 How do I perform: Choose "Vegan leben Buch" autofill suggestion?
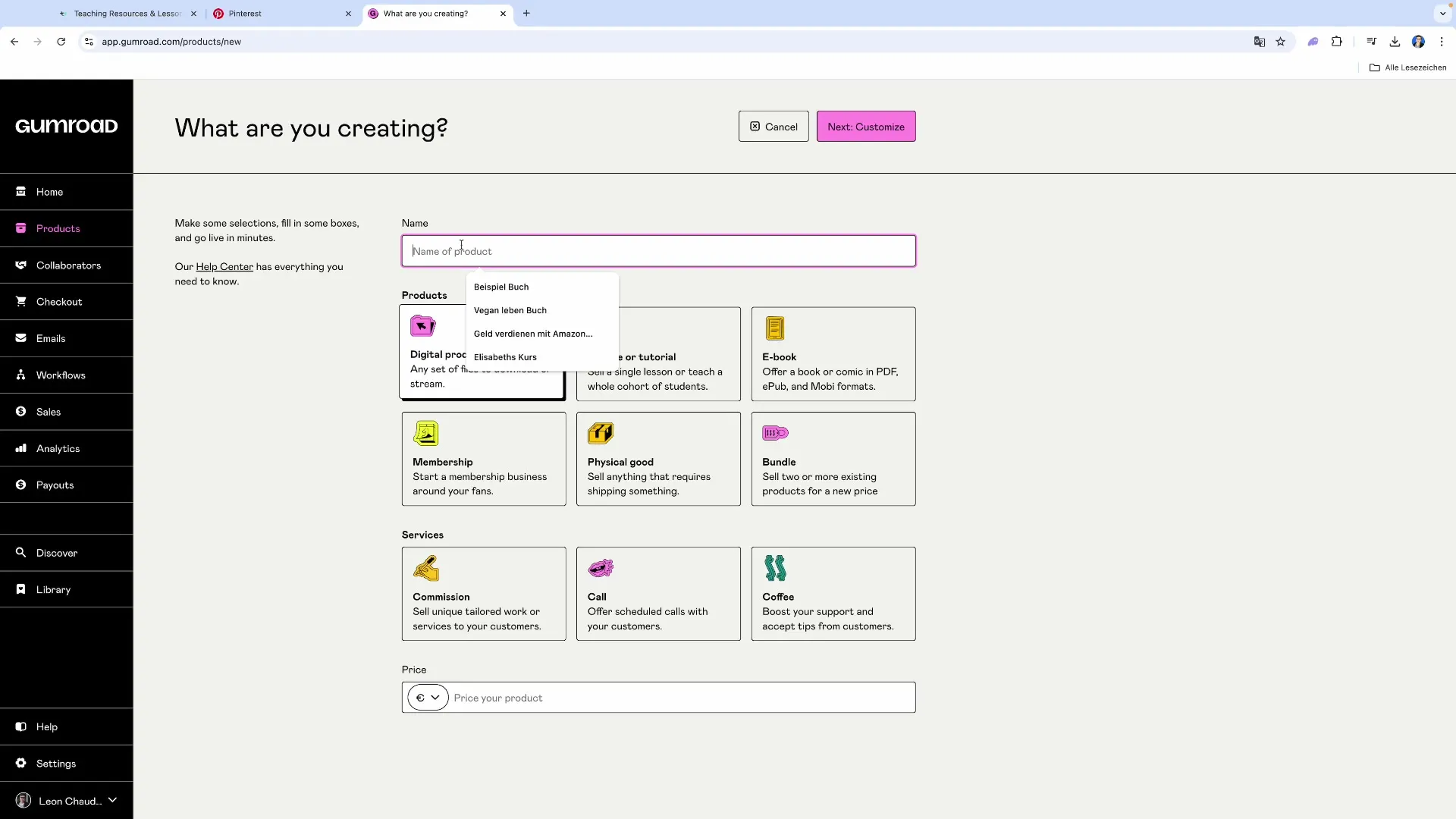[510, 310]
